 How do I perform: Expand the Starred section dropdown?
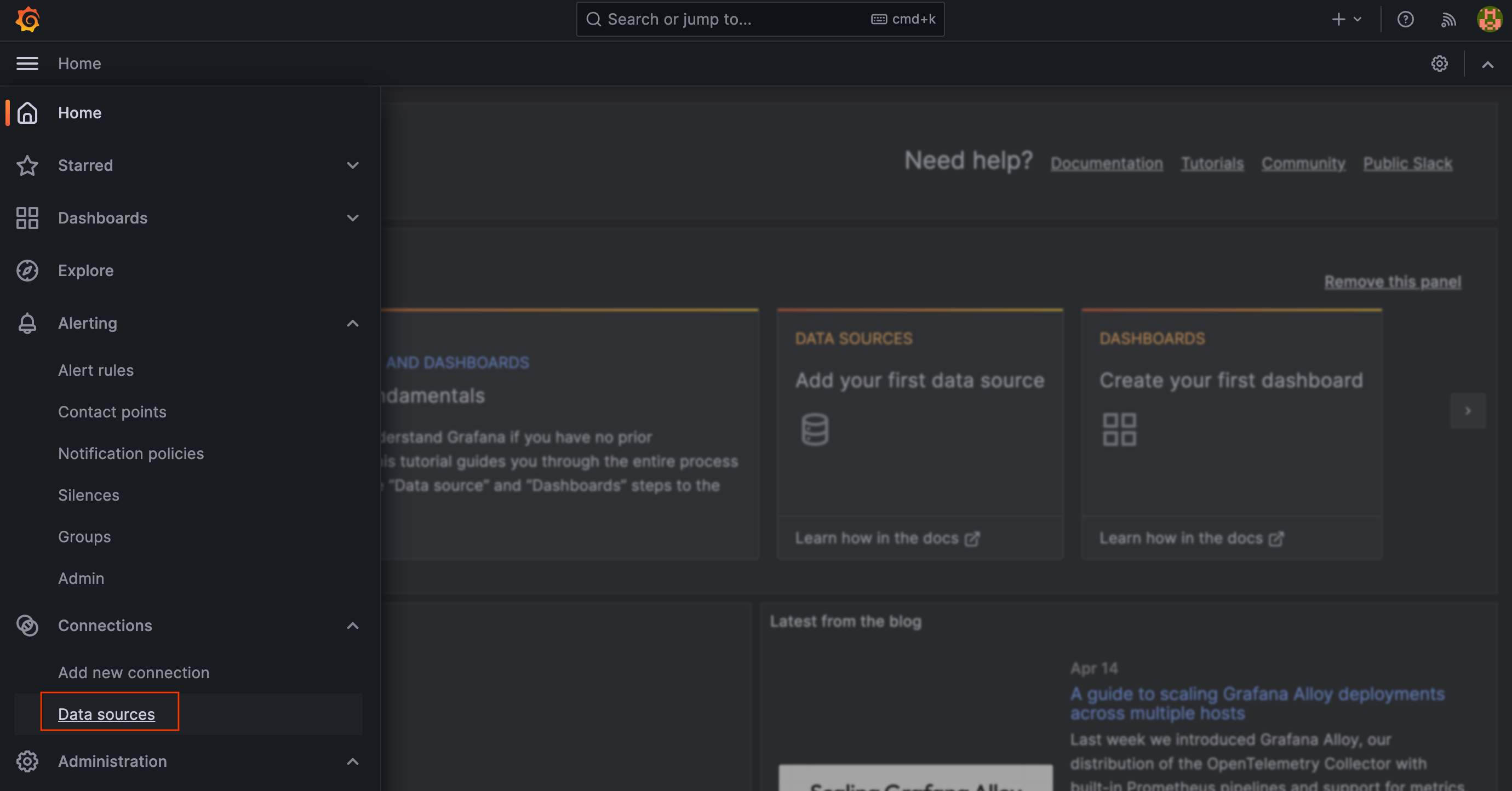353,164
